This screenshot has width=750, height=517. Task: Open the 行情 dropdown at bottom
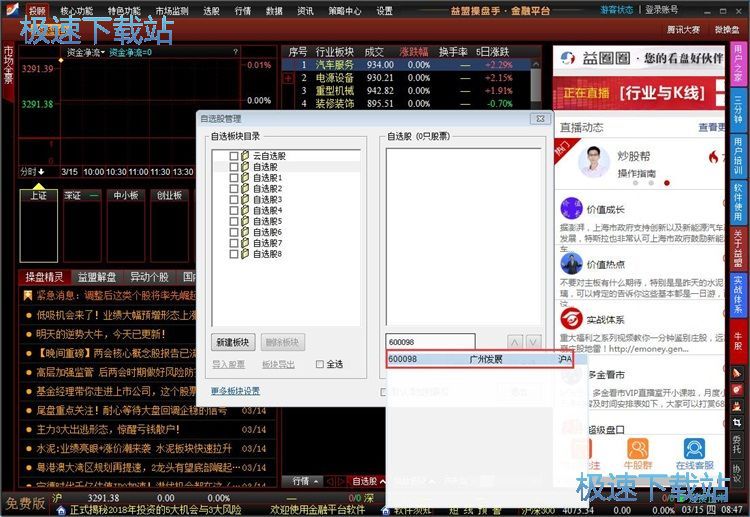[x=306, y=481]
